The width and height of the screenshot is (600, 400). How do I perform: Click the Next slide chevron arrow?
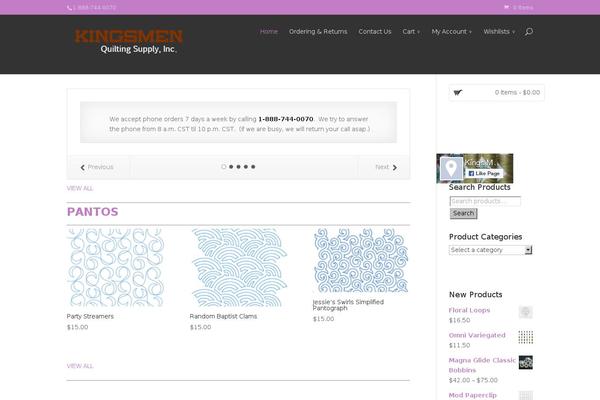[x=395, y=167]
